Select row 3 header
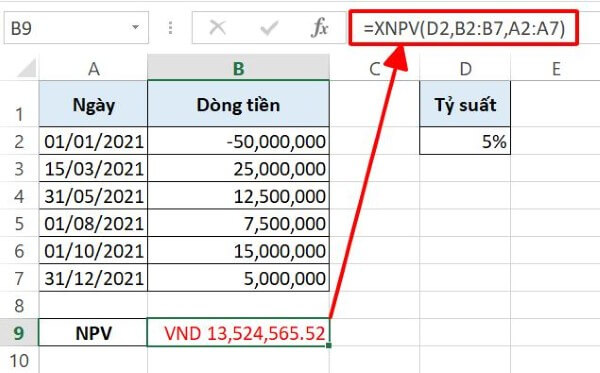The height and width of the screenshot is (373, 600). tap(19, 169)
